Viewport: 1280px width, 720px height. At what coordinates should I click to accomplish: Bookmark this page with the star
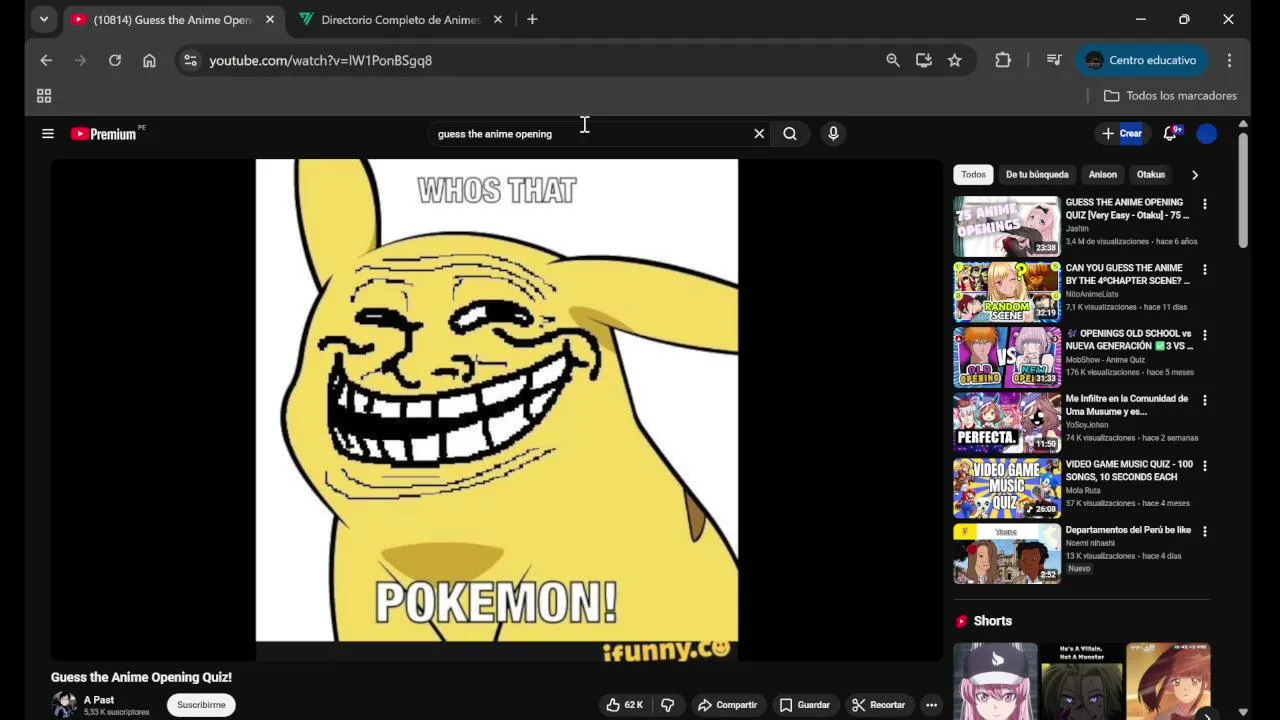coord(955,60)
